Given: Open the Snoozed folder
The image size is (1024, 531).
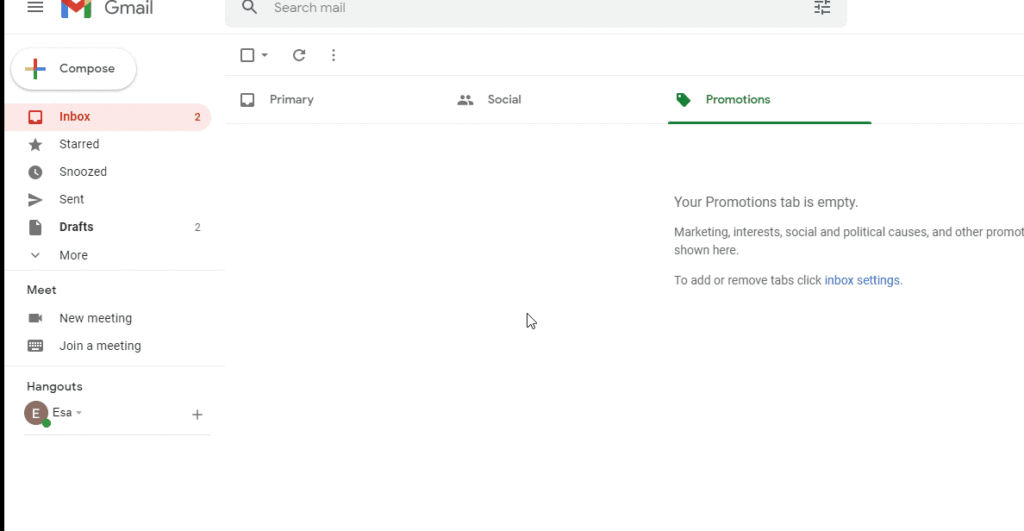Looking at the screenshot, I should pos(82,172).
